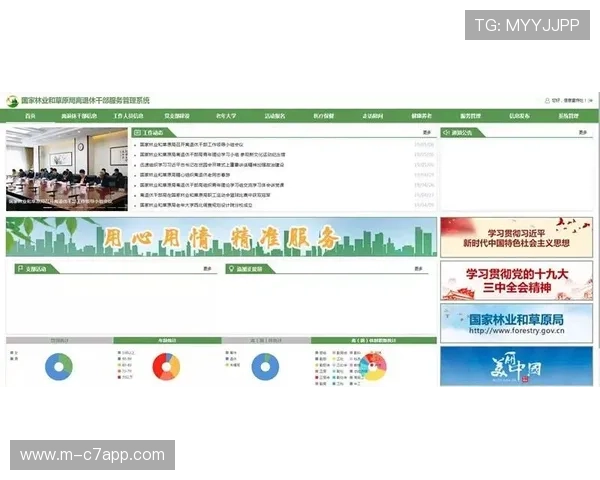Toggle first legend entry of retirement chart

pos(231,353)
